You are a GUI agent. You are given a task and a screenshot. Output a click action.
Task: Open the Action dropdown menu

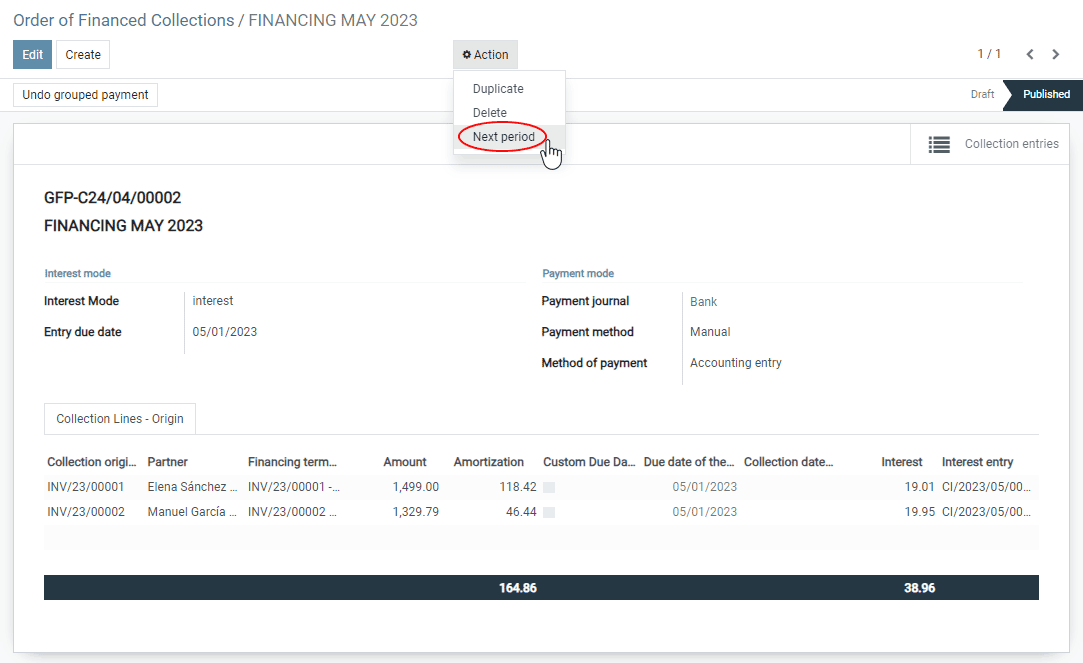pos(485,55)
